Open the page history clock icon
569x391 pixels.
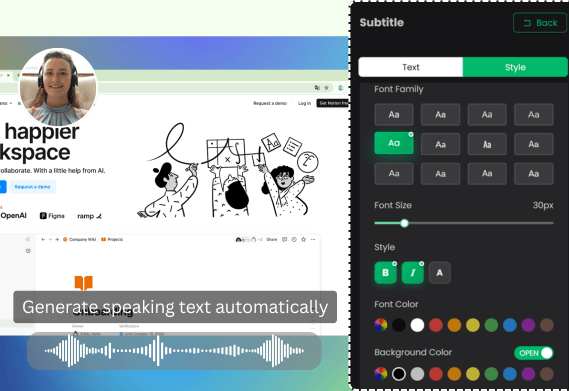(x=294, y=240)
